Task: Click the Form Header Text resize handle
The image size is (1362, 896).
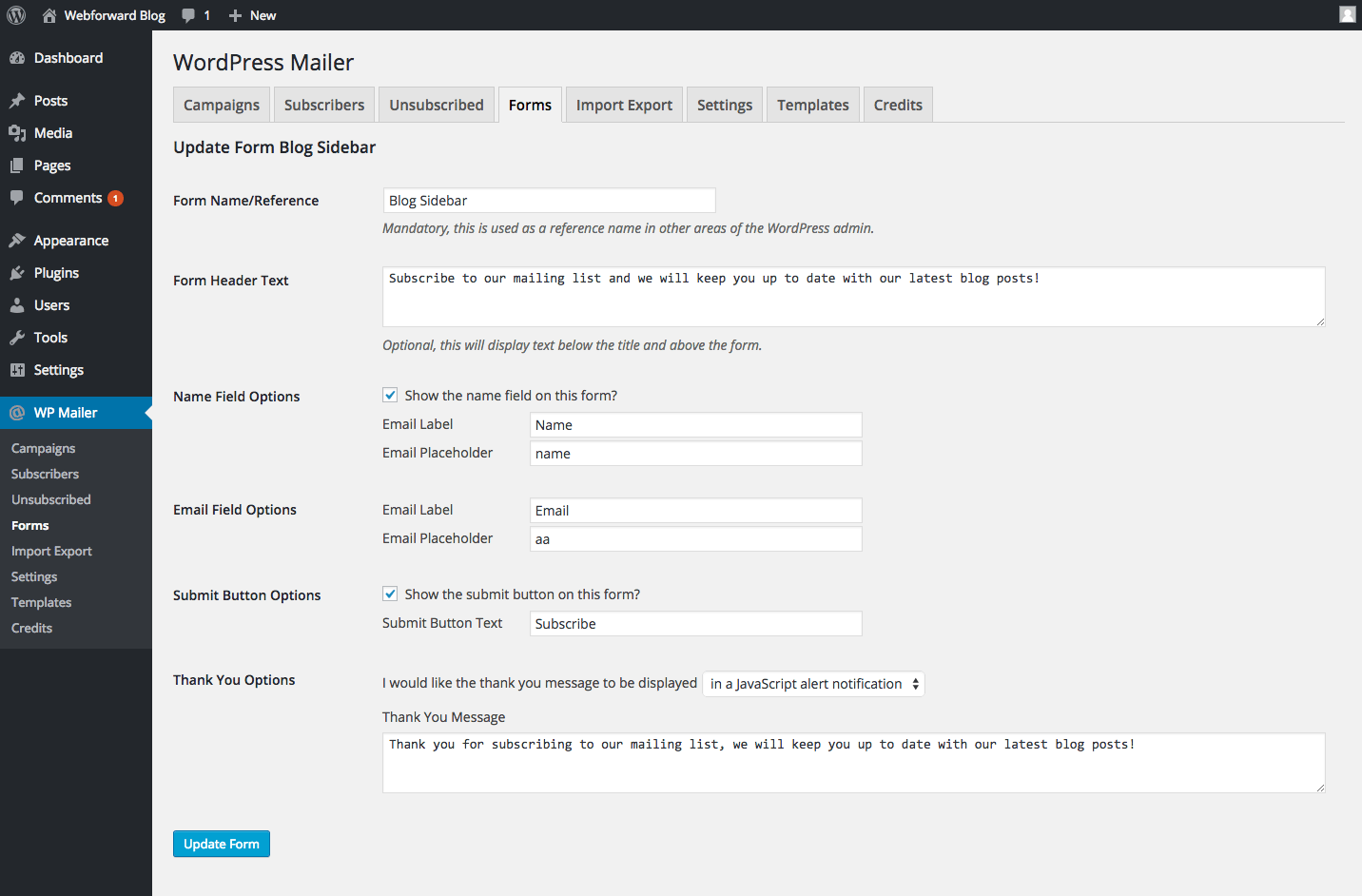Action: [x=1320, y=321]
